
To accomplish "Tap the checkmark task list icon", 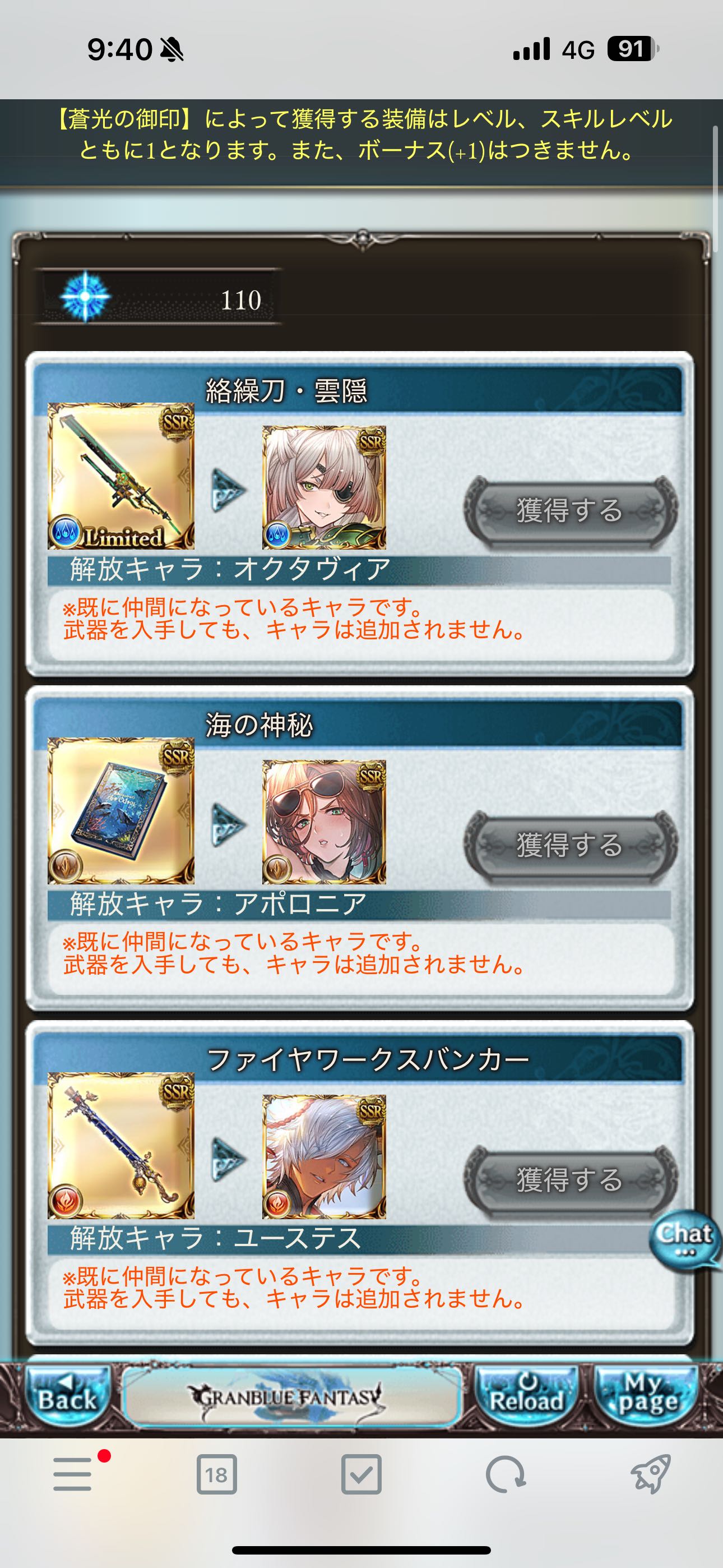I will (361, 1474).
